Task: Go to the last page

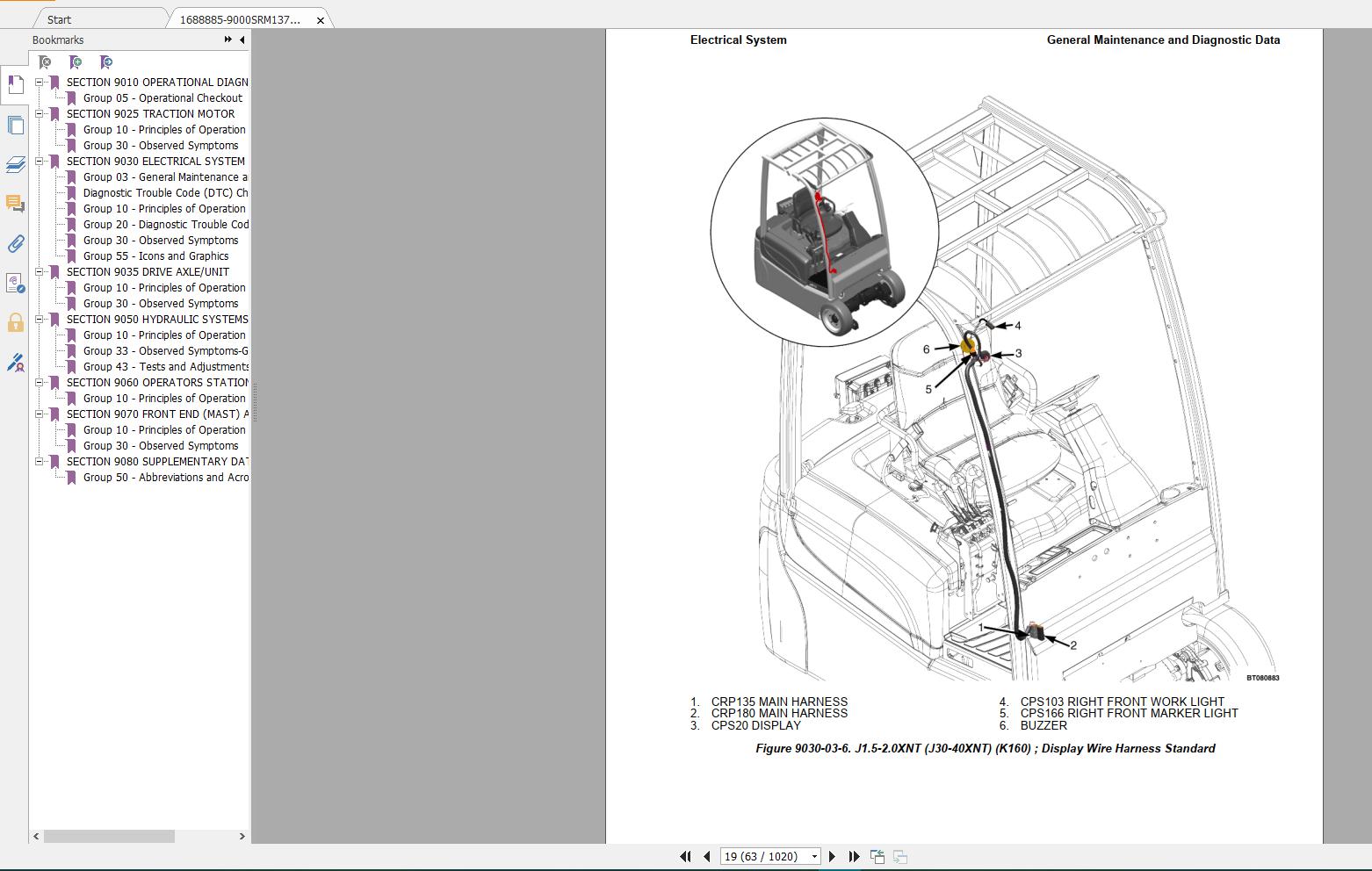Action: pos(854,856)
